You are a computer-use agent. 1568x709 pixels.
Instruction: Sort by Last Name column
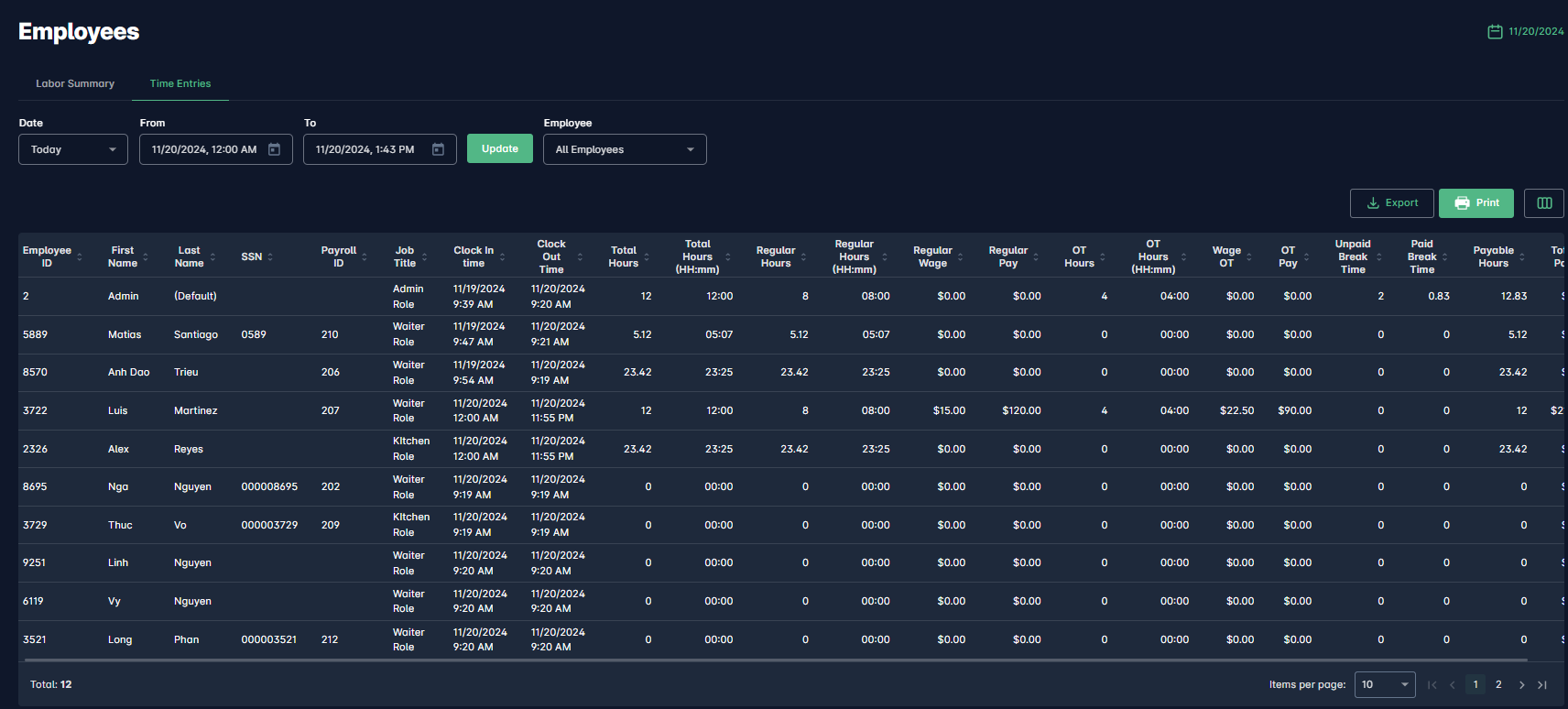pos(189,256)
